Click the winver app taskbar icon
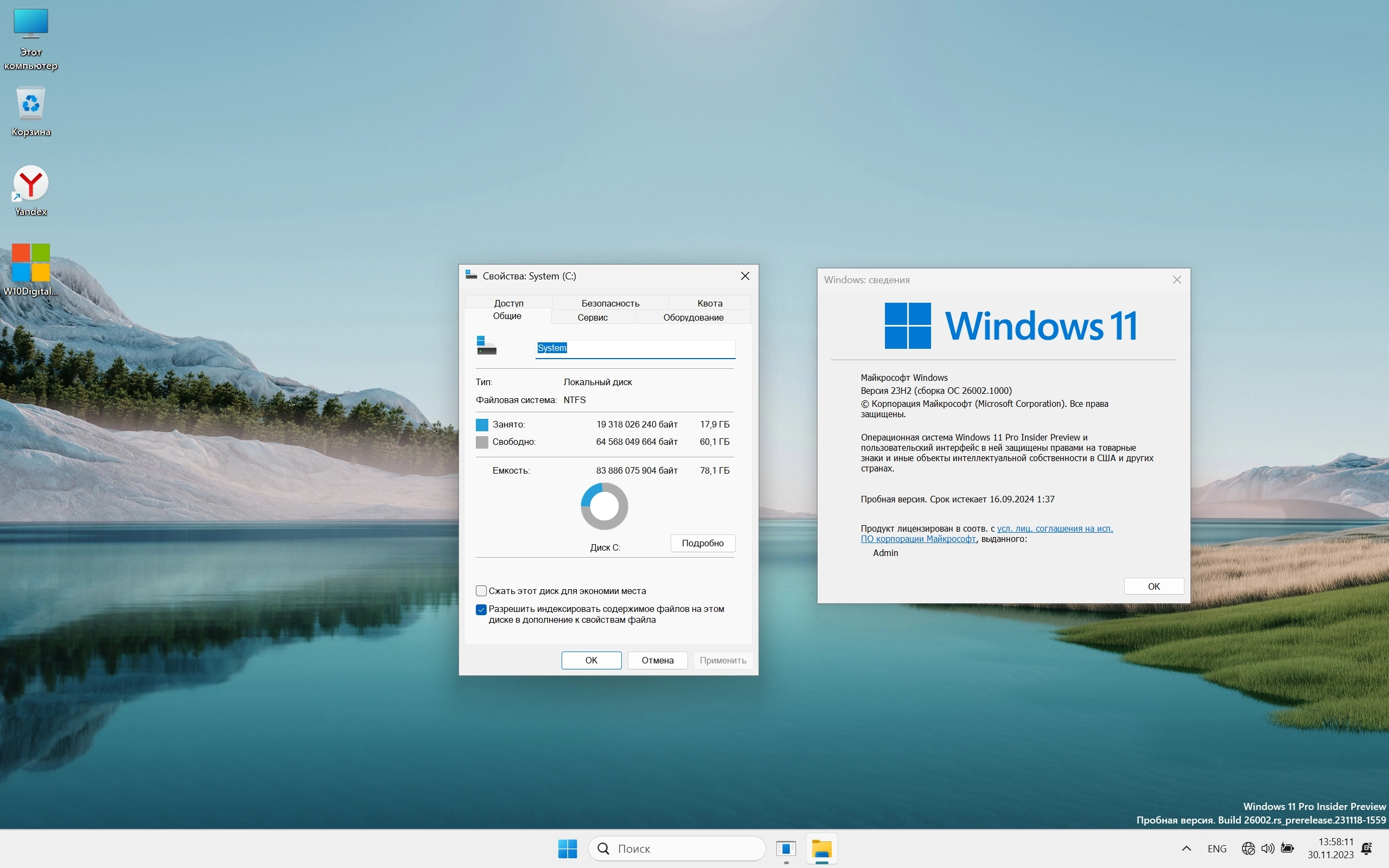Screen dimensions: 1389x868 click(x=786, y=848)
